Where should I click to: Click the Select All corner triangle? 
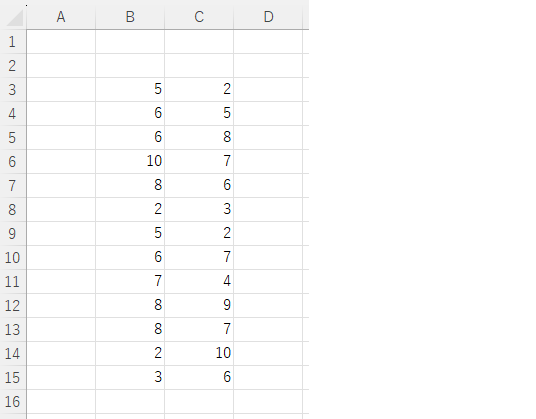(x=14, y=17)
